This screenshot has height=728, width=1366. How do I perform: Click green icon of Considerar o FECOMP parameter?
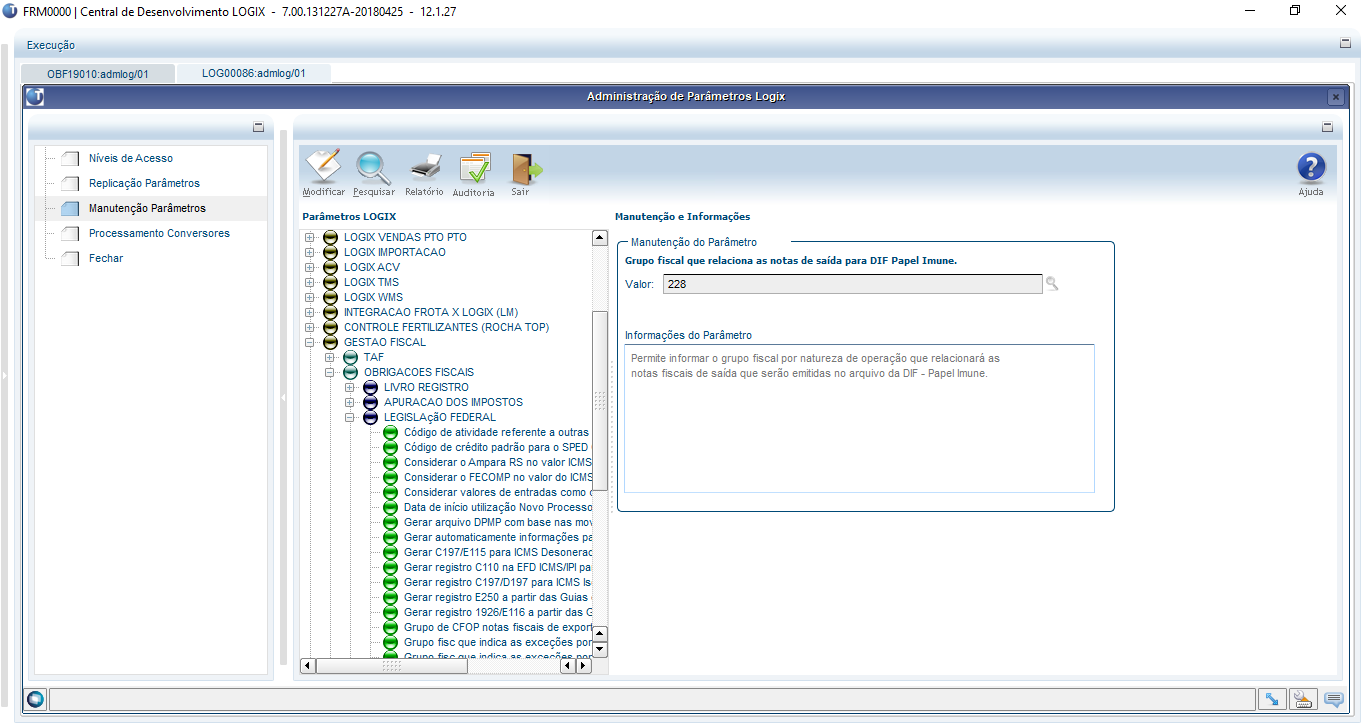click(x=390, y=477)
